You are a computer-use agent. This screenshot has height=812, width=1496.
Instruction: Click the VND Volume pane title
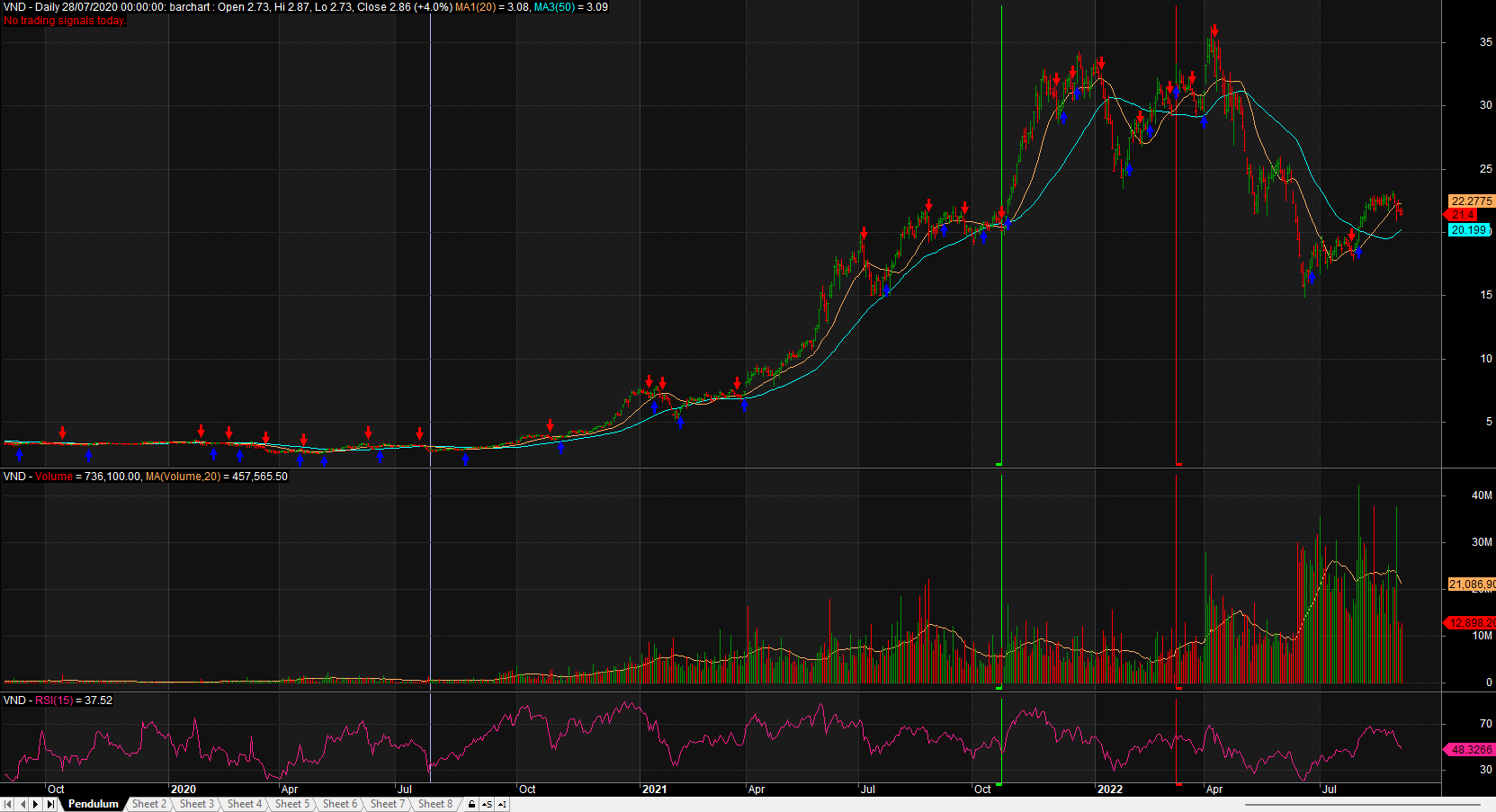pos(146,477)
